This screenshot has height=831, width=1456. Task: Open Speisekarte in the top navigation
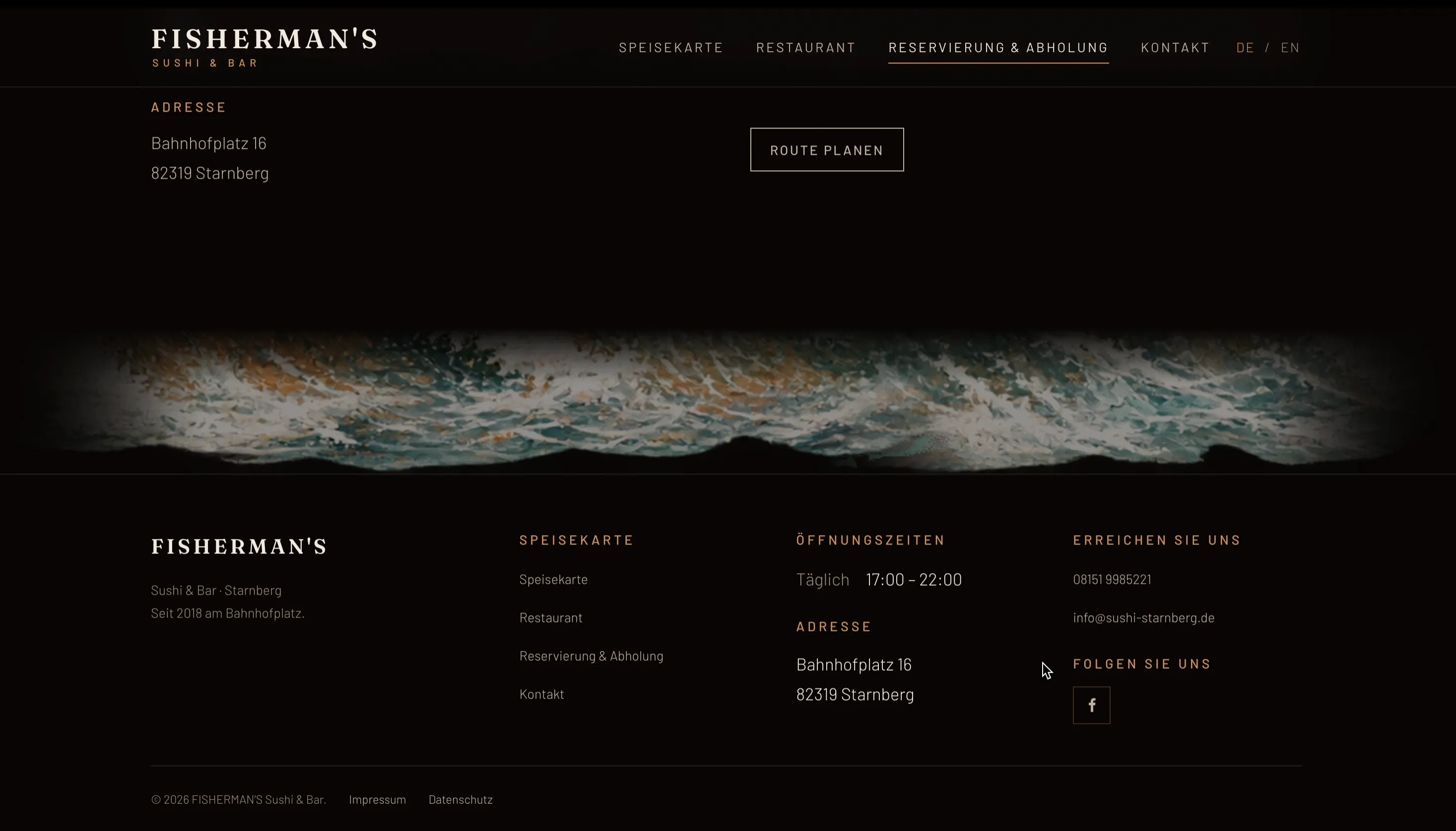671,47
